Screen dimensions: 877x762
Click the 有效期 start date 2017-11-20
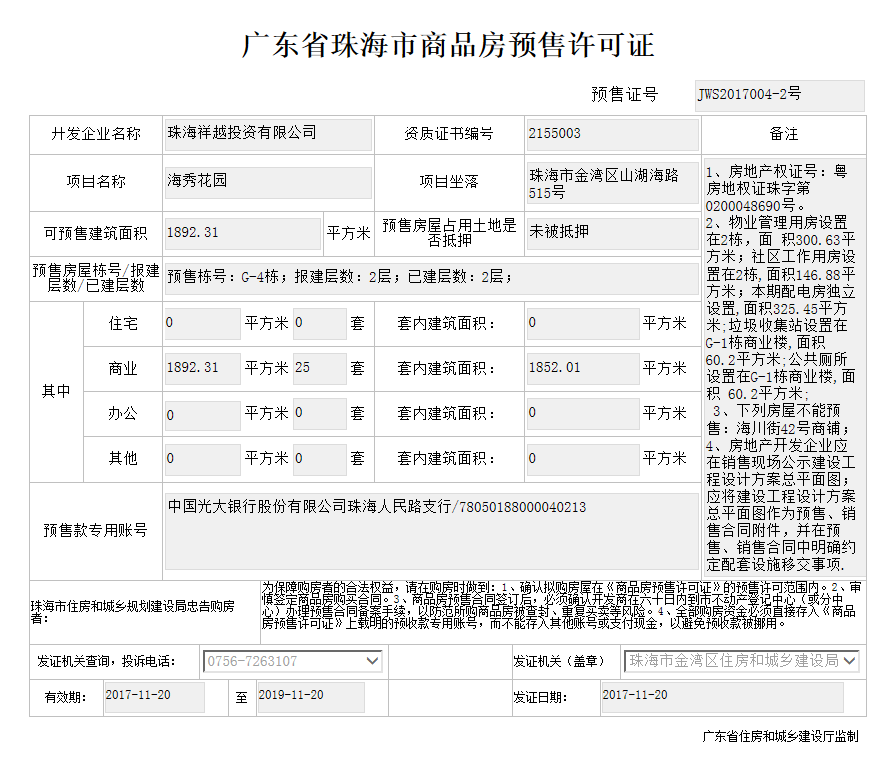[x=153, y=696]
